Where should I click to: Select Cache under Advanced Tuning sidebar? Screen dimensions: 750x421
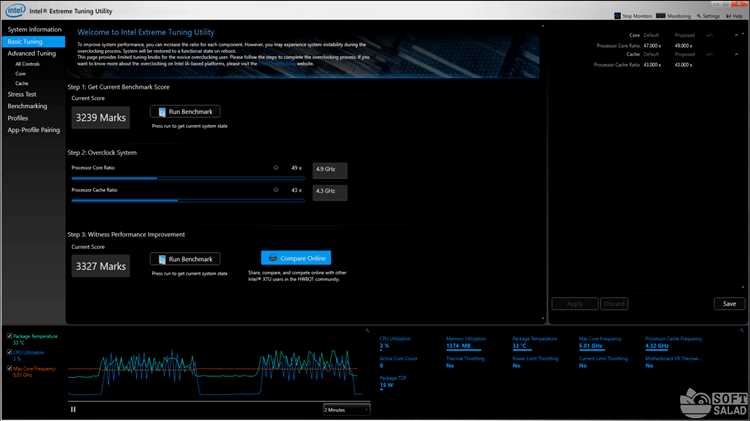tap(22, 83)
